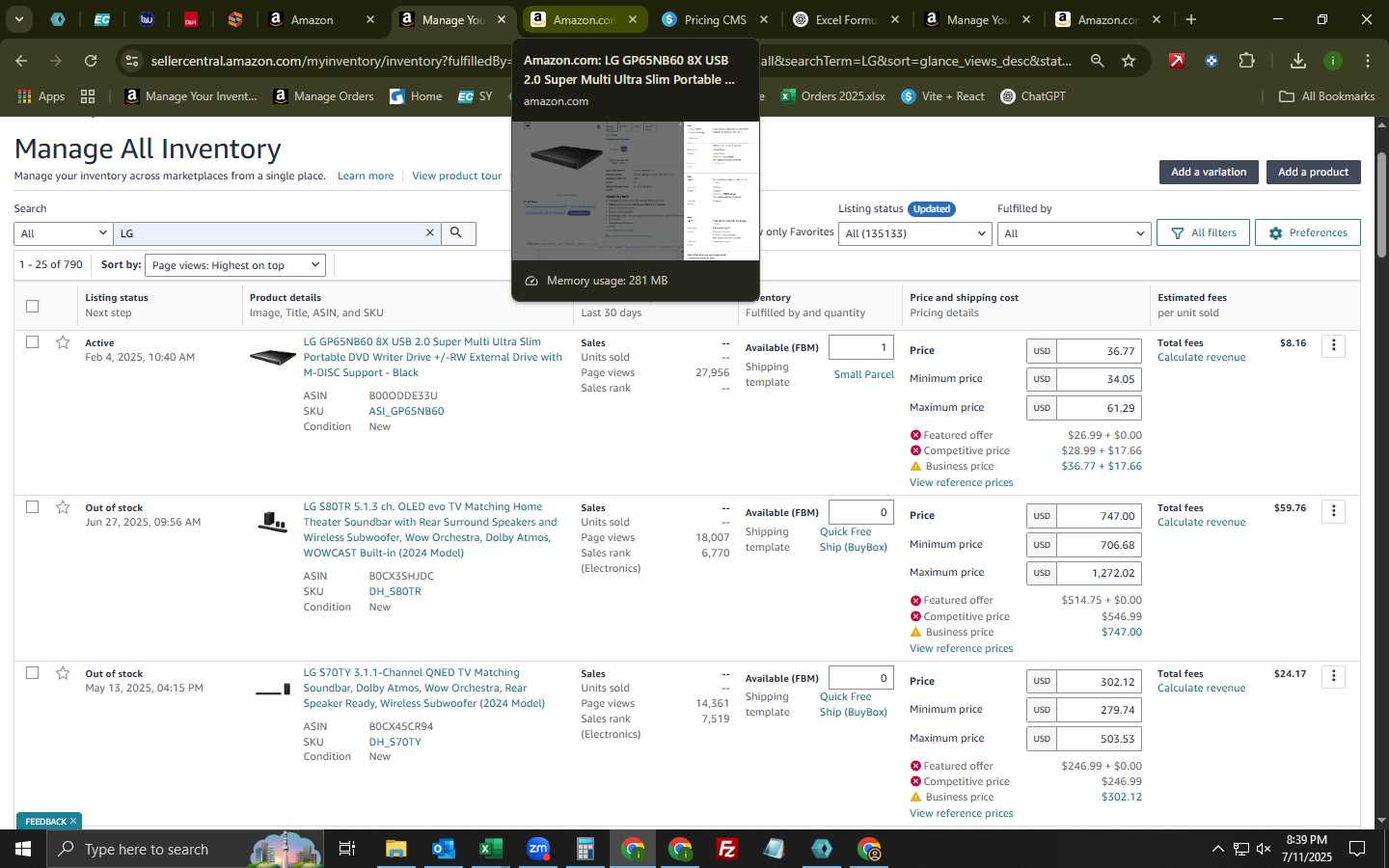Go back with the browser back arrow

point(21,61)
